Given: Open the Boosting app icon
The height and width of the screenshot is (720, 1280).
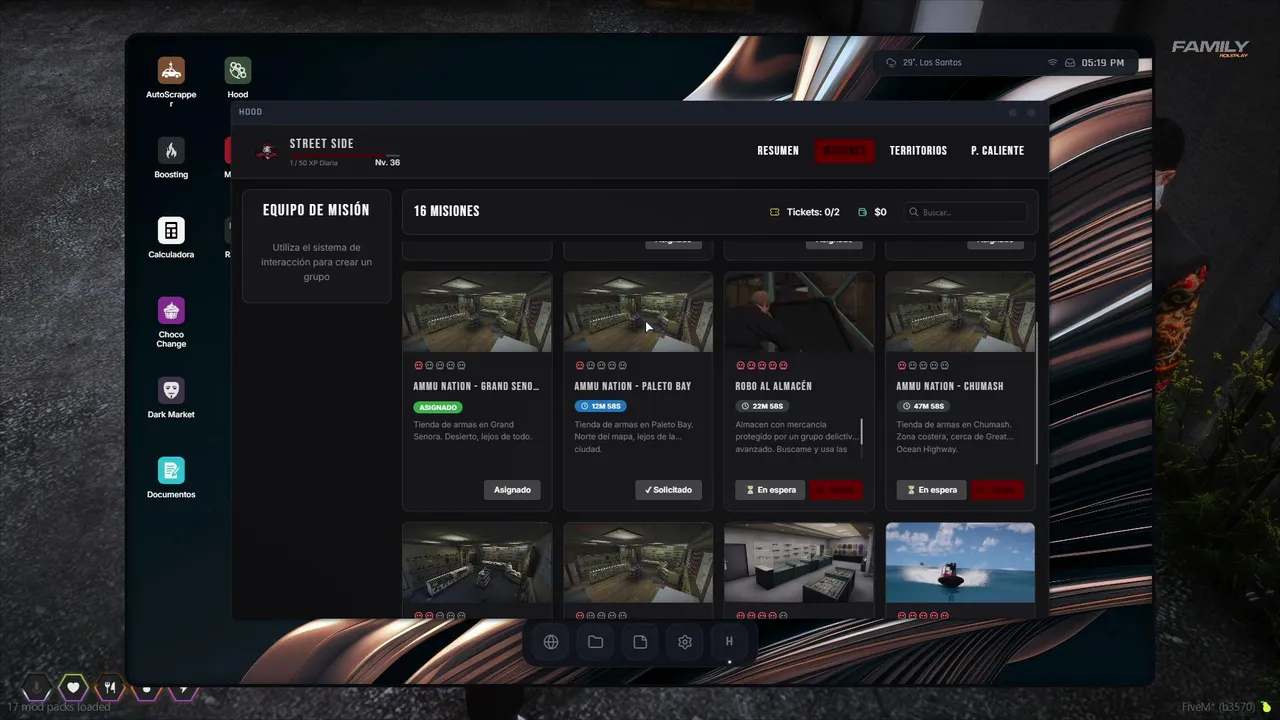Looking at the screenshot, I should pyautogui.click(x=171, y=150).
